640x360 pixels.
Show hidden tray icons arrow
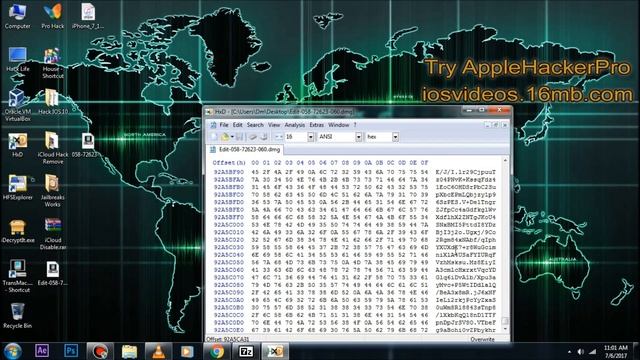tap(569, 351)
